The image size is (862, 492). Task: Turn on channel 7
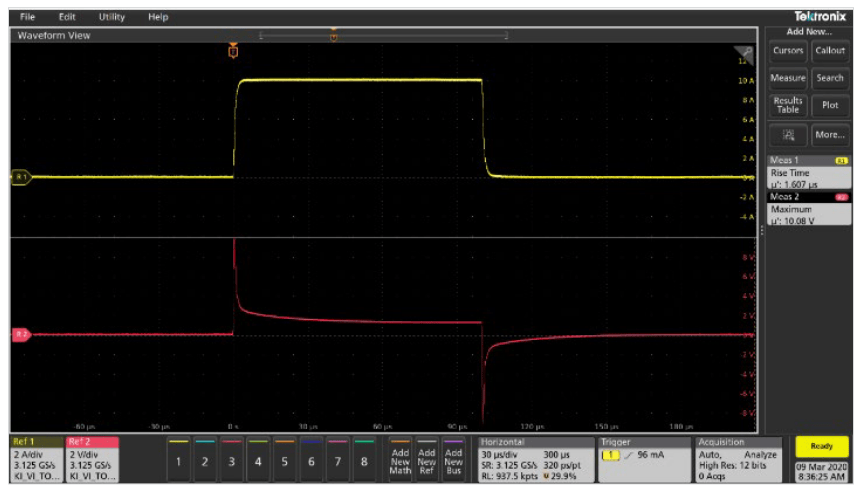click(338, 461)
